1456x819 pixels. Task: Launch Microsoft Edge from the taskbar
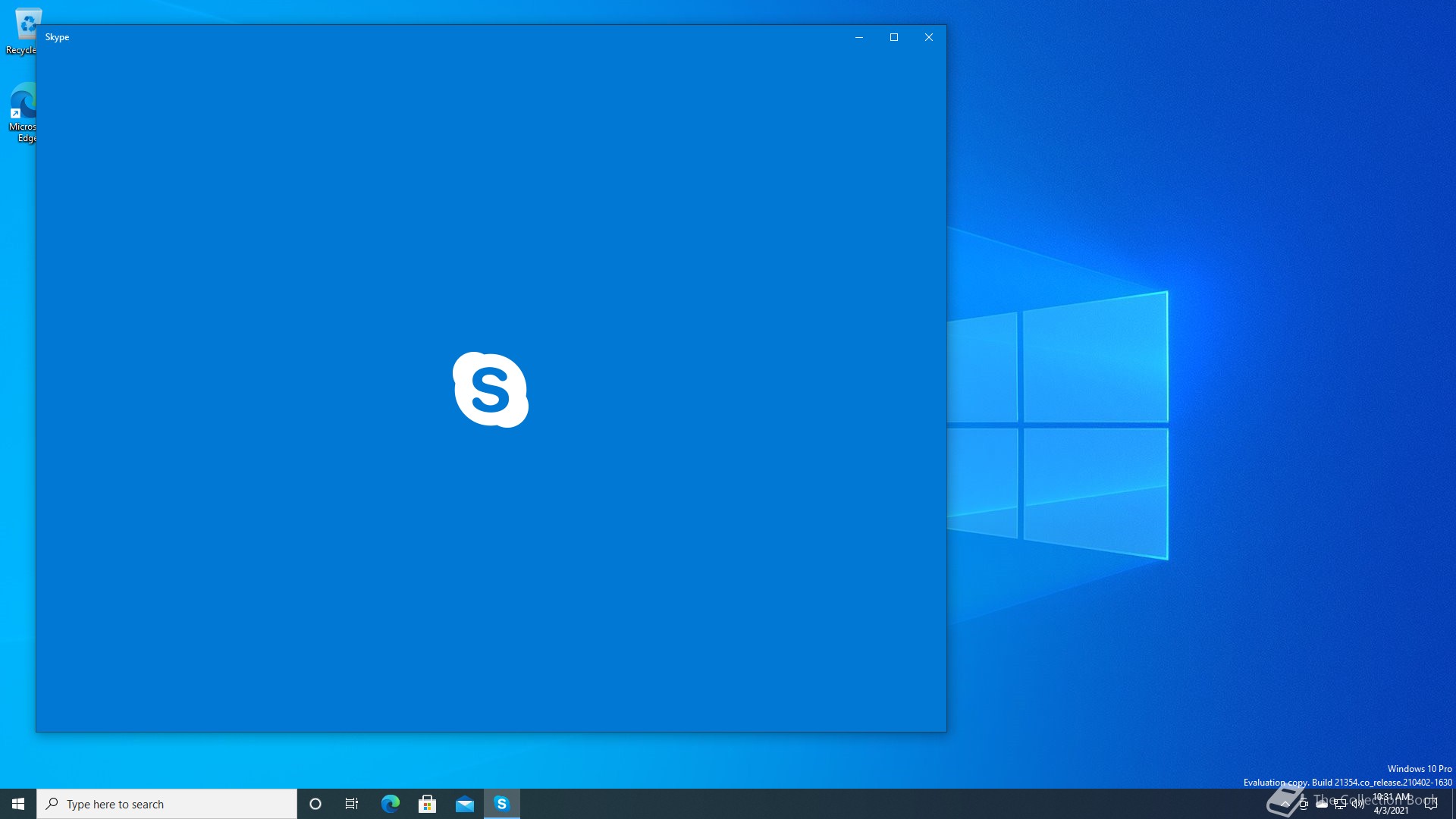point(390,804)
